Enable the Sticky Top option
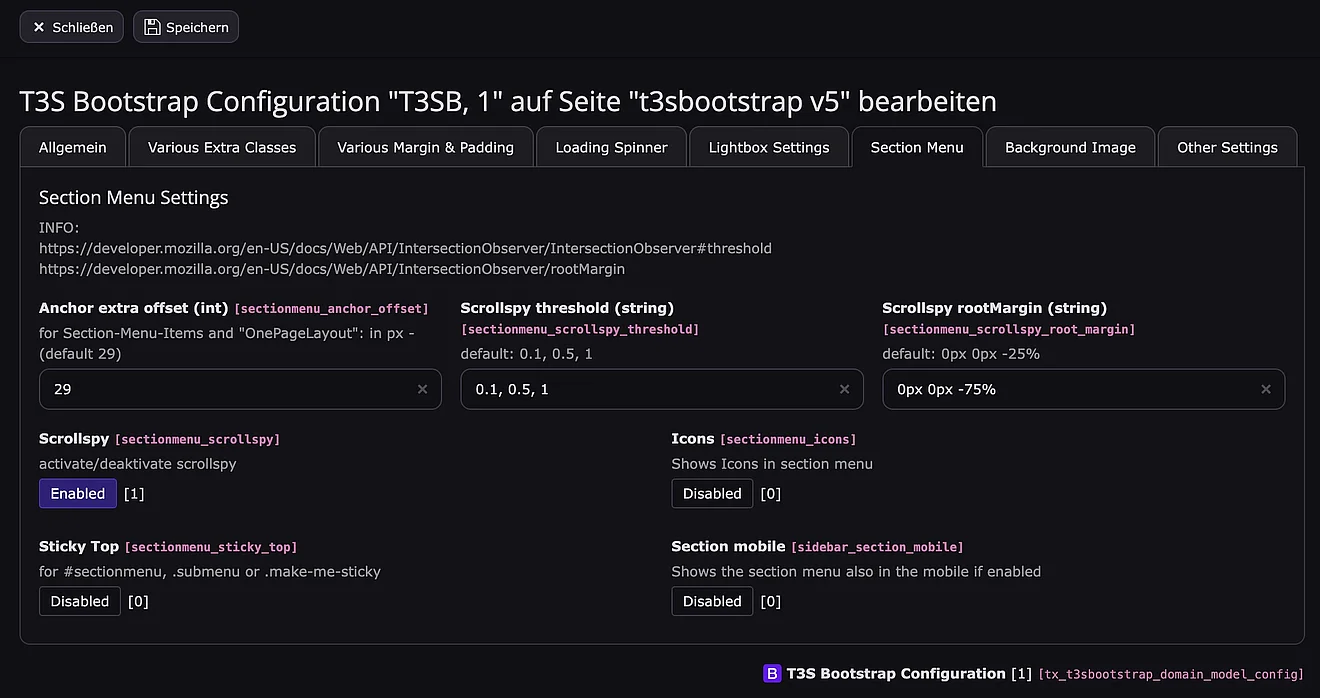The image size is (1320, 698). 80,601
